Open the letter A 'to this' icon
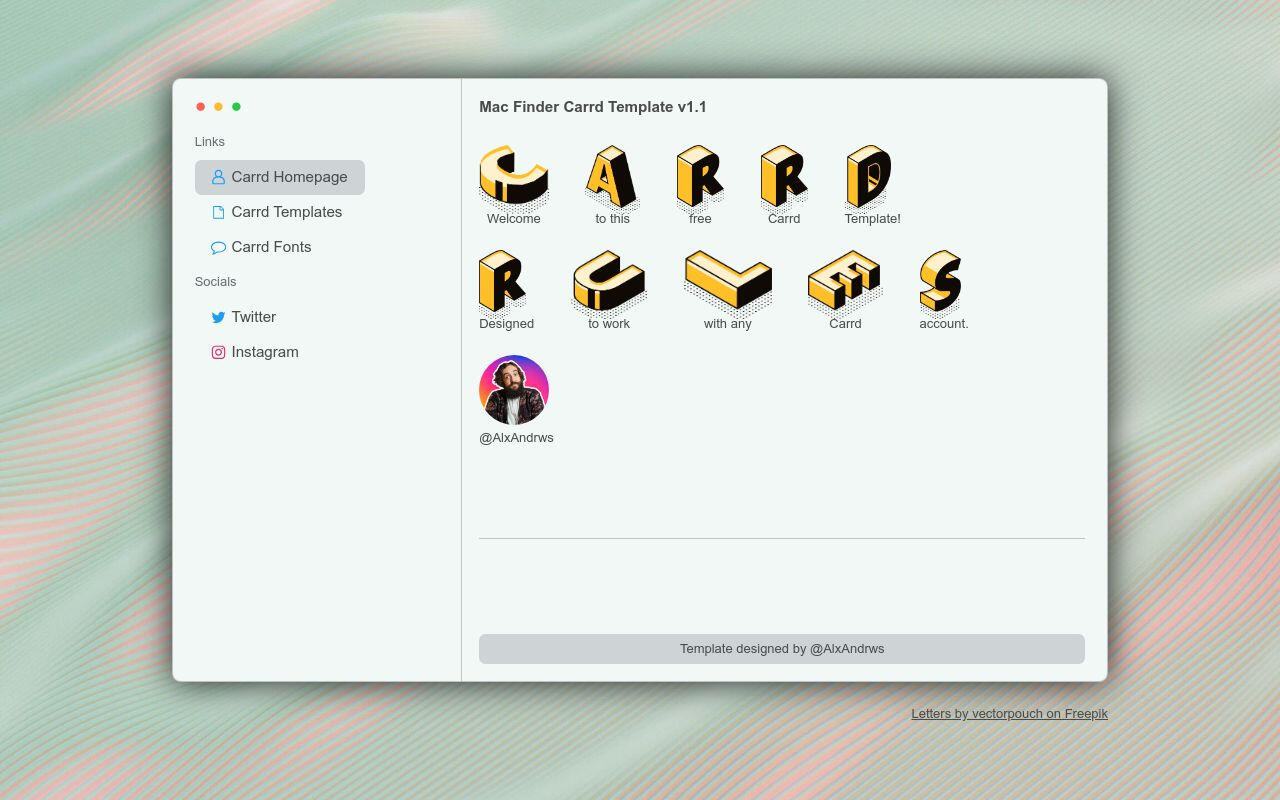The height and width of the screenshot is (800, 1280). coord(612,177)
